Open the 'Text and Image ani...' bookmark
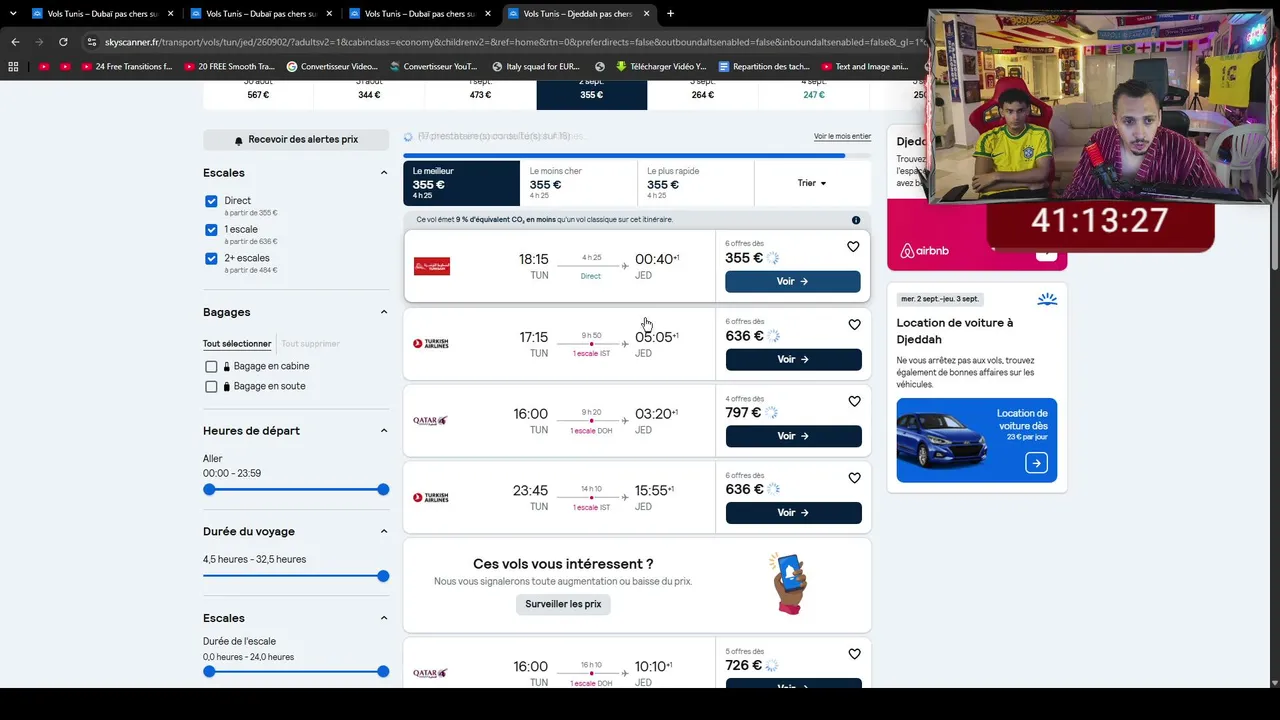The image size is (1280, 720). (864, 67)
